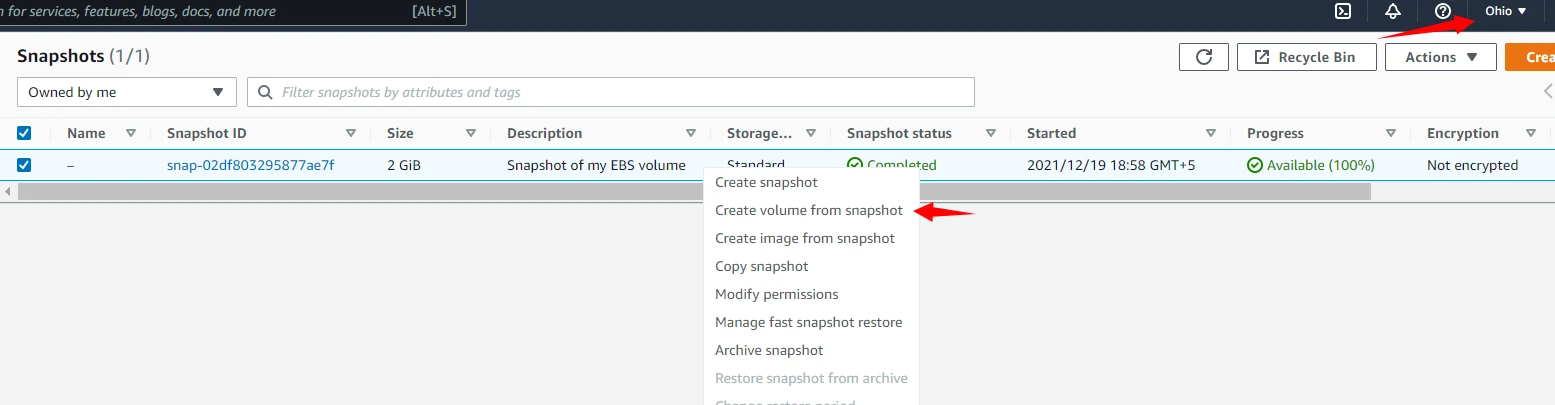The image size is (1555, 405).
Task: Choose Archive snapshot menu entry
Action: (x=769, y=351)
